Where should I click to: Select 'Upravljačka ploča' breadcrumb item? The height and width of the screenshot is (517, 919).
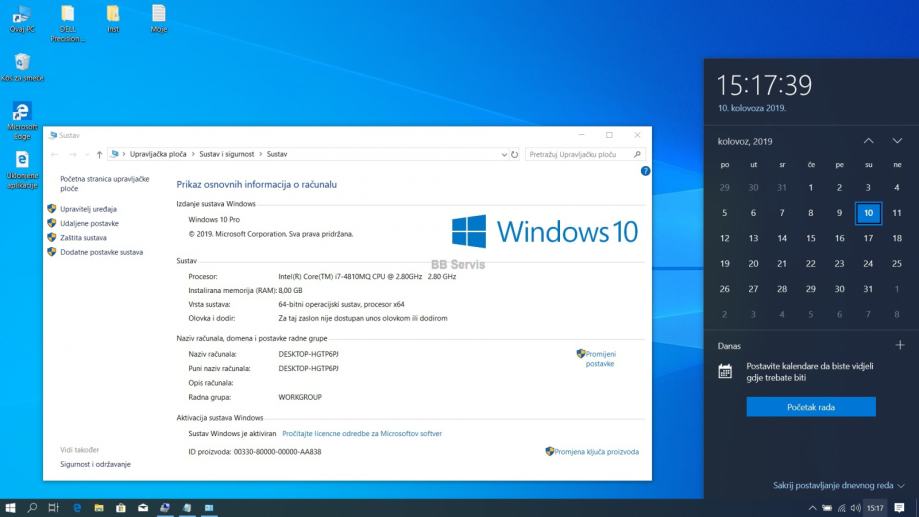pos(158,154)
